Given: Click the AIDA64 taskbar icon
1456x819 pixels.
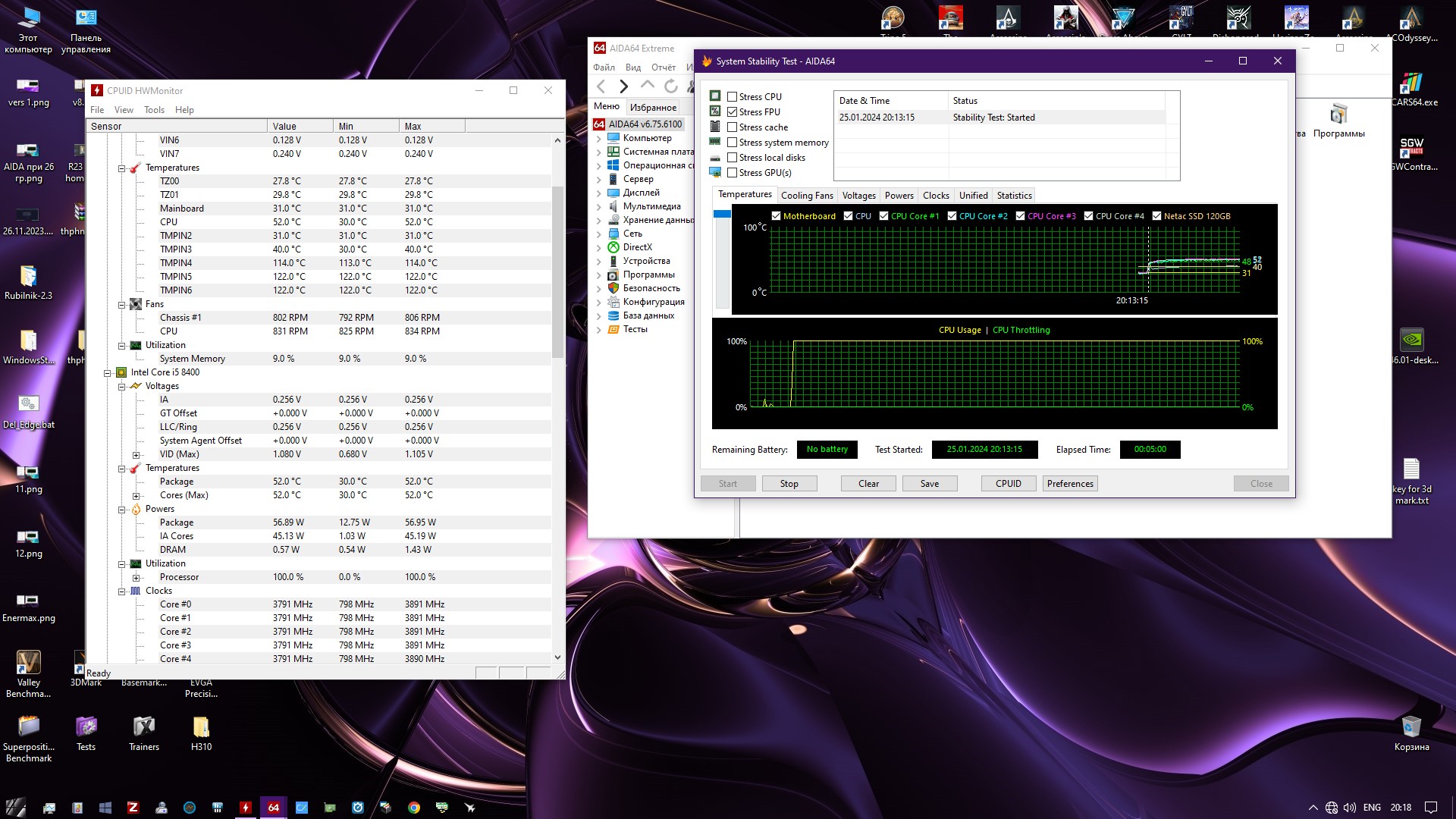Looking at the screenshot, I should pos(274,808).
